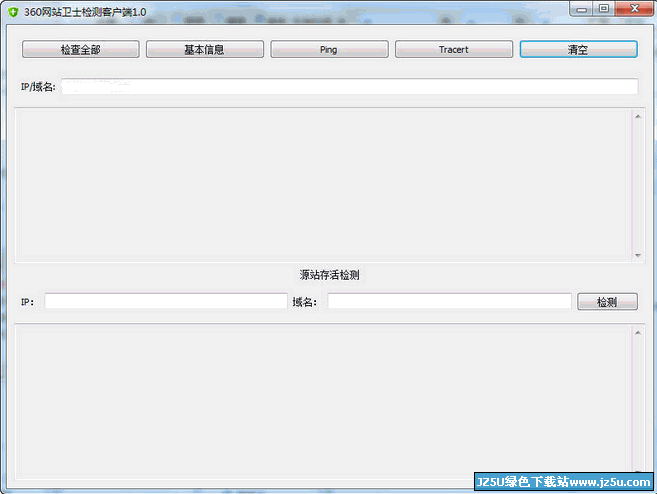
Task: Focus the 域名 input field for origin check
Action: (x=449, y=301)
